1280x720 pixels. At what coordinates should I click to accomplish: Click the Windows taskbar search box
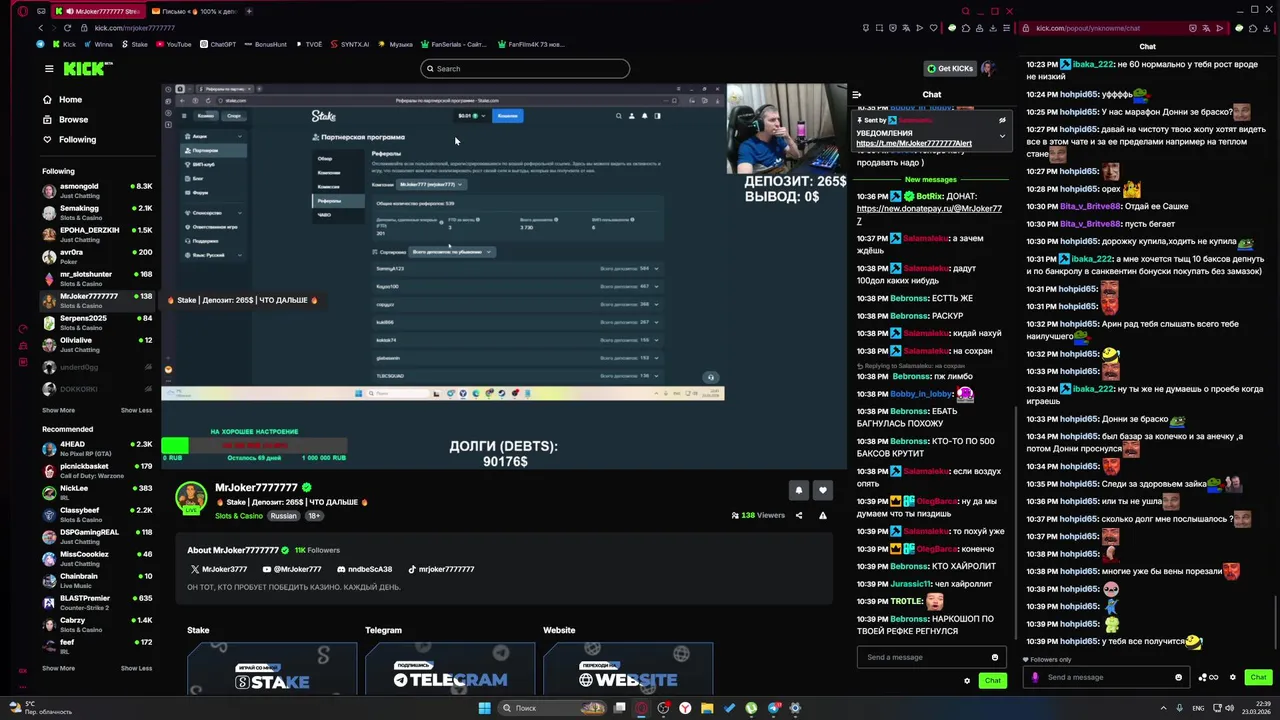553,708
